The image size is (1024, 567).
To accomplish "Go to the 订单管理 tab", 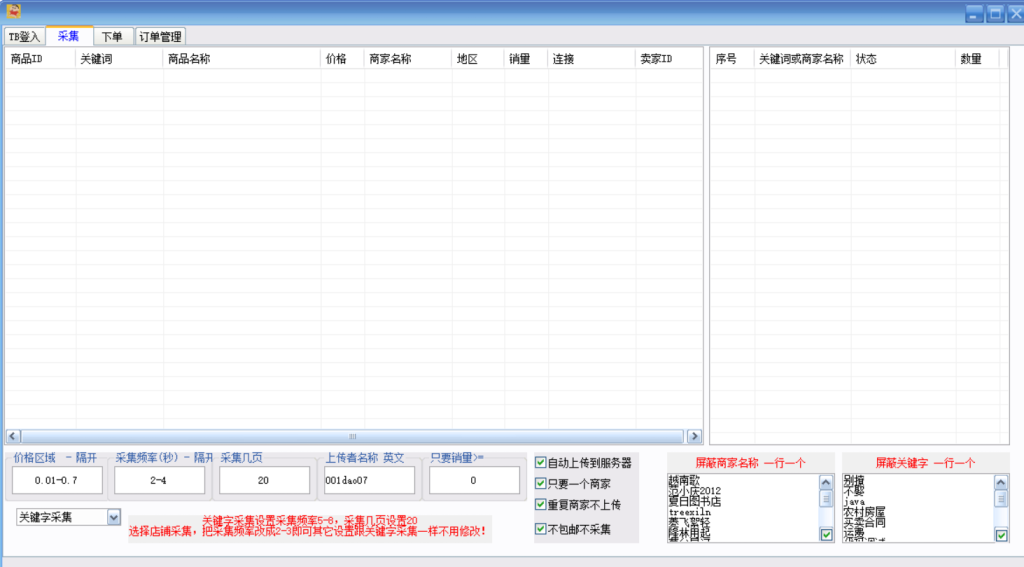I will [159, 37].
